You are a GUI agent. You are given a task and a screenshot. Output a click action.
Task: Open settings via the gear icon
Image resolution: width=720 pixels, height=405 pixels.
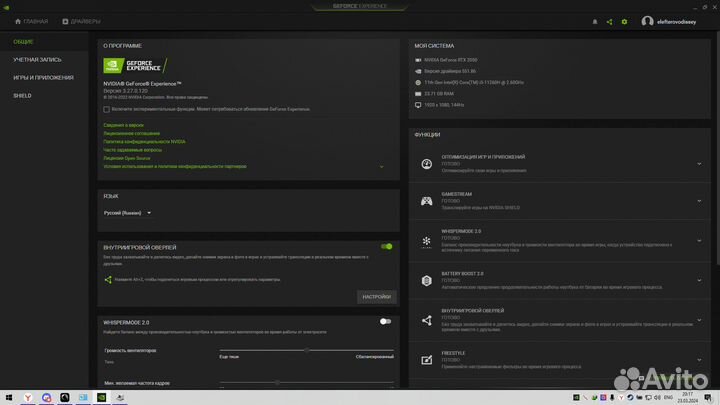[625, 21]
